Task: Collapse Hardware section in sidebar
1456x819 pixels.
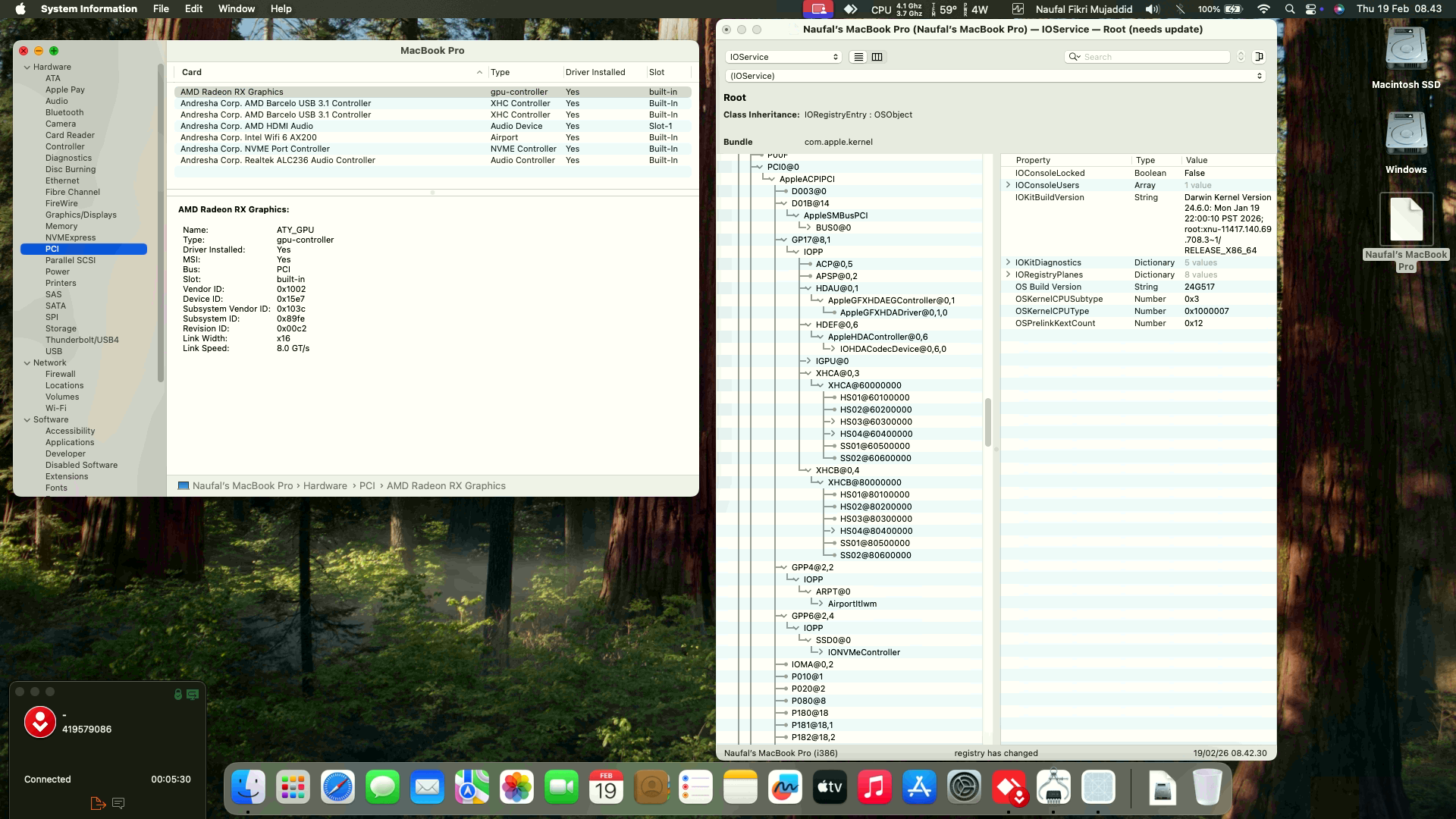Action: [x=27, y=67]
